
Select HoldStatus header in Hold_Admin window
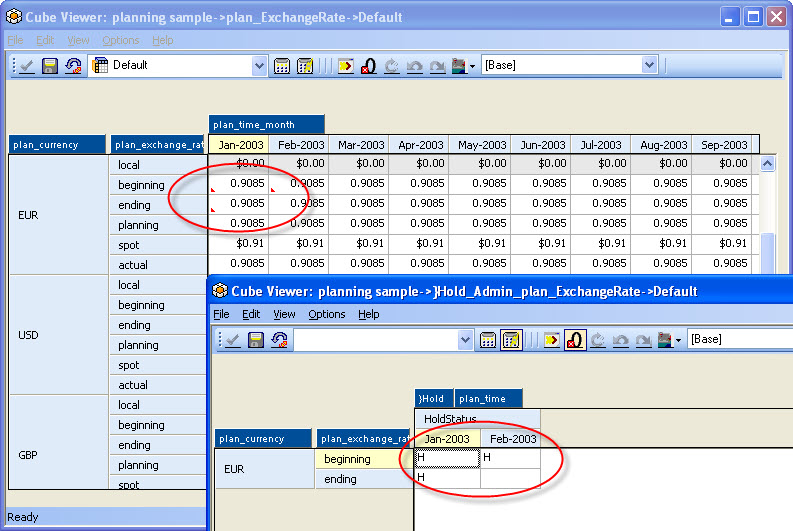pyautogui.click(x=477, y=419)
